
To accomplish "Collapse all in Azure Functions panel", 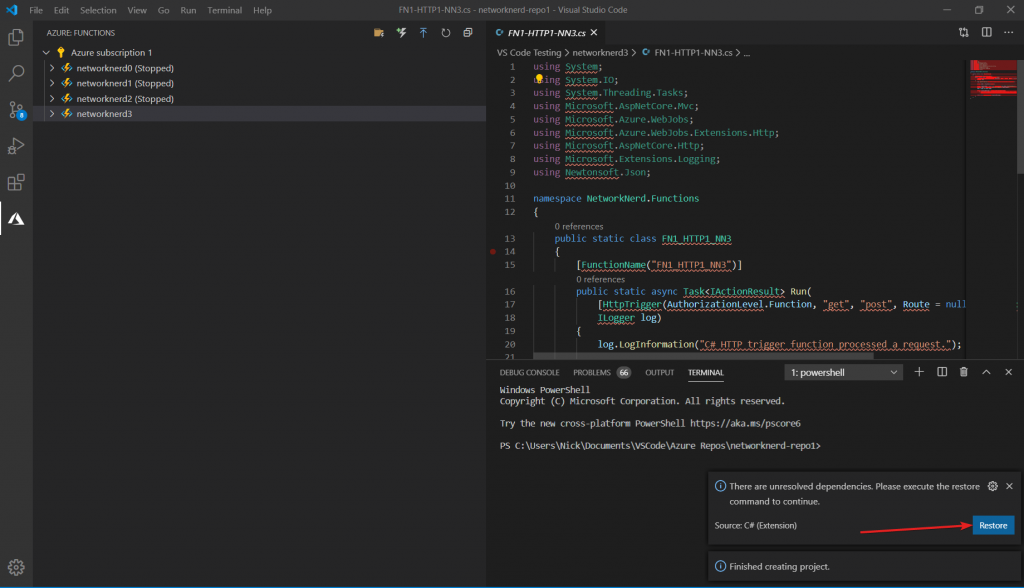I will [468, 33].
